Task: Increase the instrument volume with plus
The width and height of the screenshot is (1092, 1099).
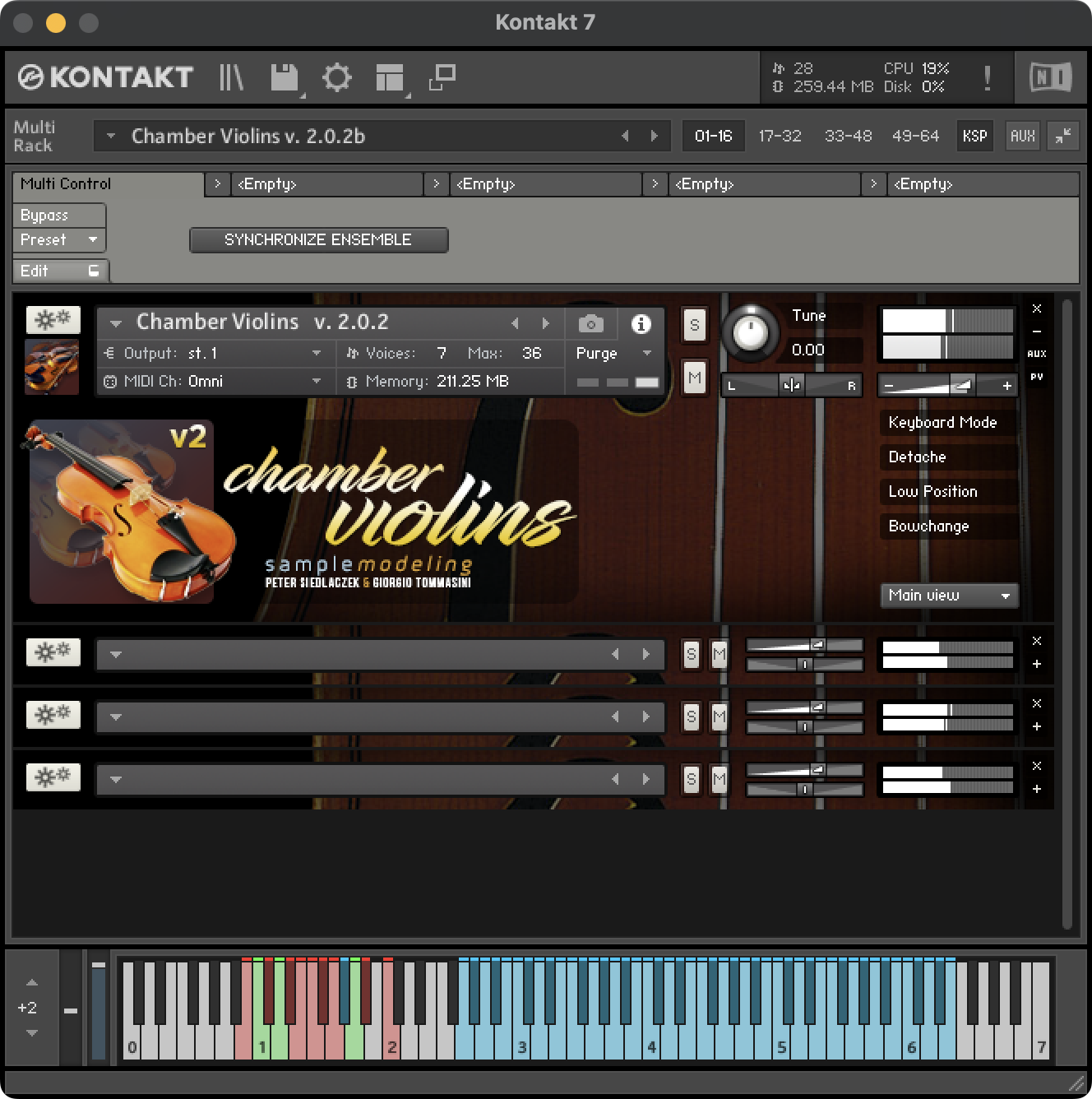Action: tap(1006, 385)
